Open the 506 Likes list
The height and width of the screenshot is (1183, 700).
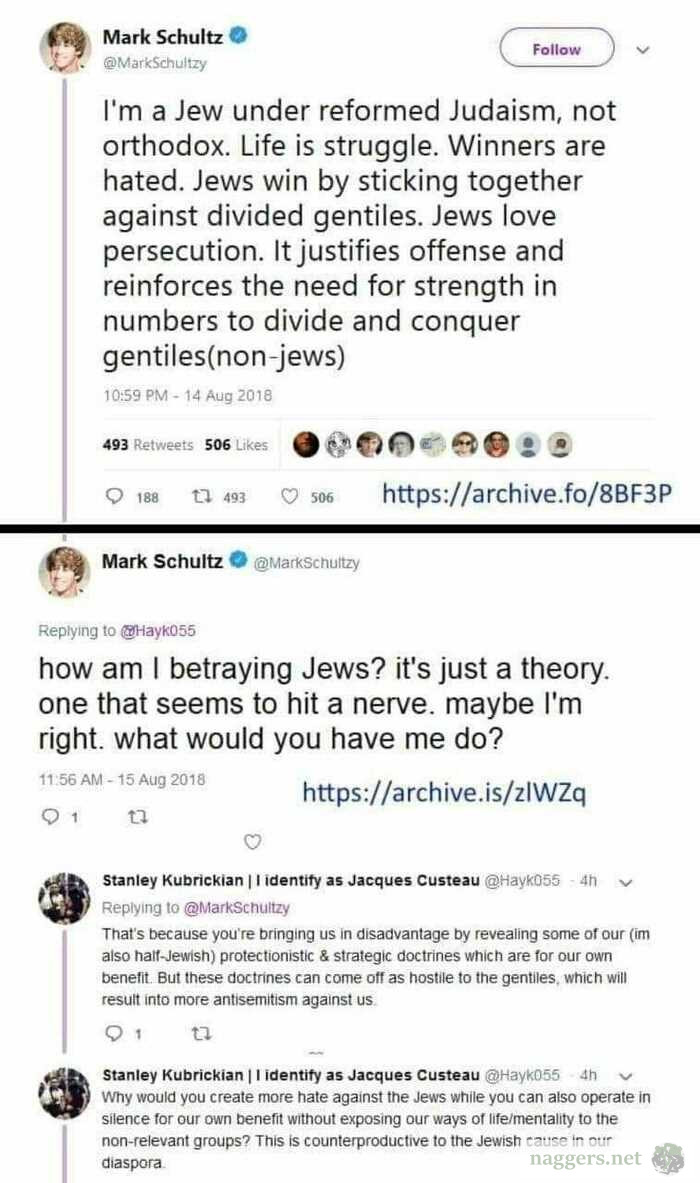[x=236, y=445]
